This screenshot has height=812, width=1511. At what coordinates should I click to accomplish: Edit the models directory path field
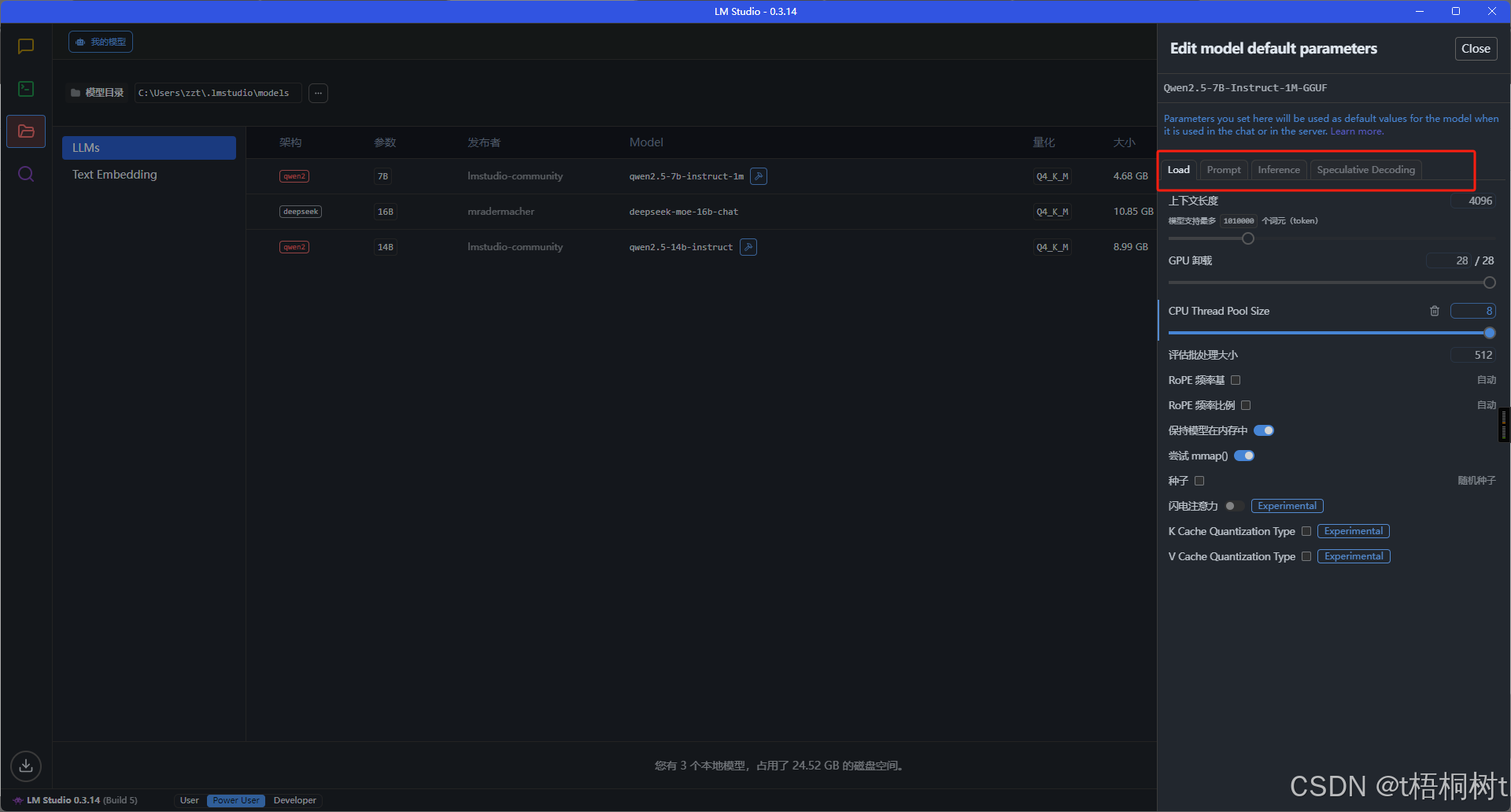[x=217, y=93]
